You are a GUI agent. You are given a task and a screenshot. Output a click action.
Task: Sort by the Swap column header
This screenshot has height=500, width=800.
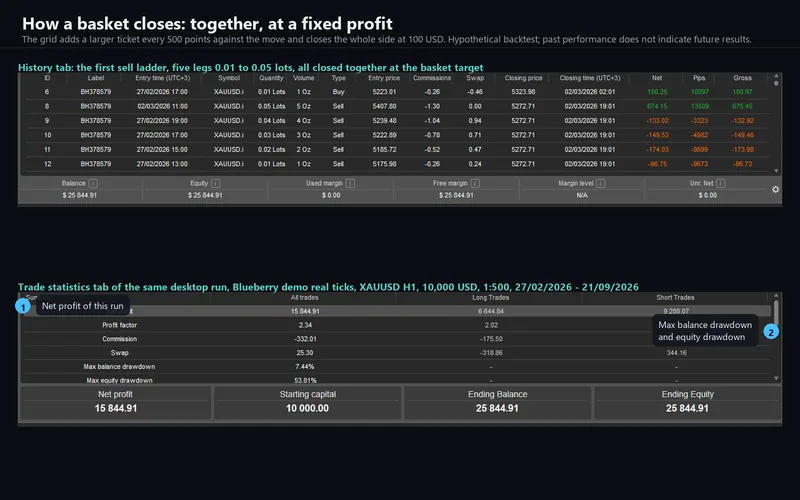click(475, 78)
